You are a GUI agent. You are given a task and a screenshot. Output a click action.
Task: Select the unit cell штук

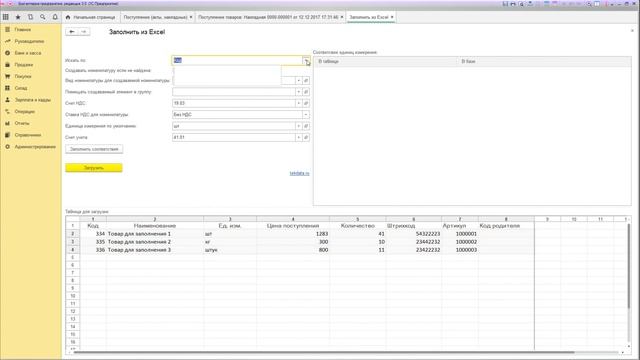click(230, 250)
